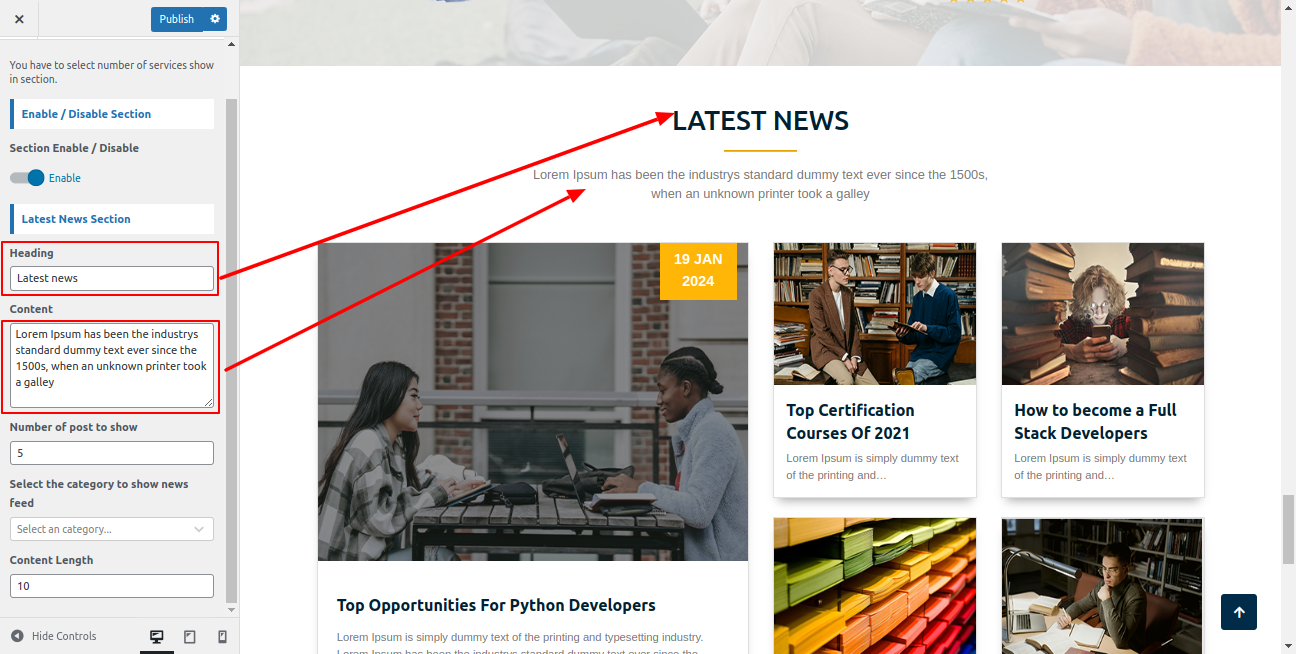Close the customizer with X icon
Image resolution: width=1296 pixels, height=654 pixels.
[19, 19]
